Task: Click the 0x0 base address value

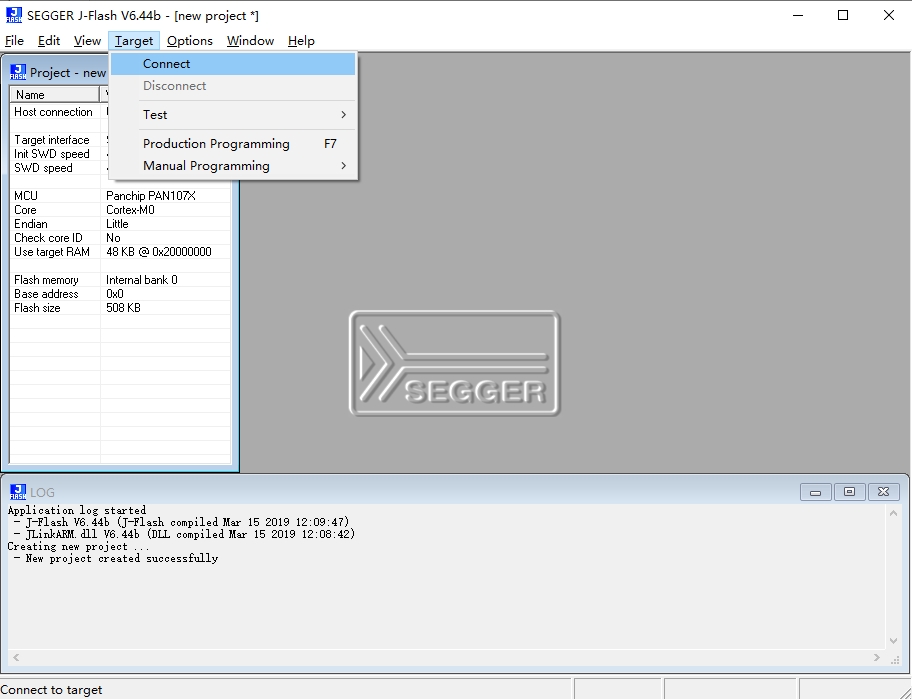Action: point(115,293)
